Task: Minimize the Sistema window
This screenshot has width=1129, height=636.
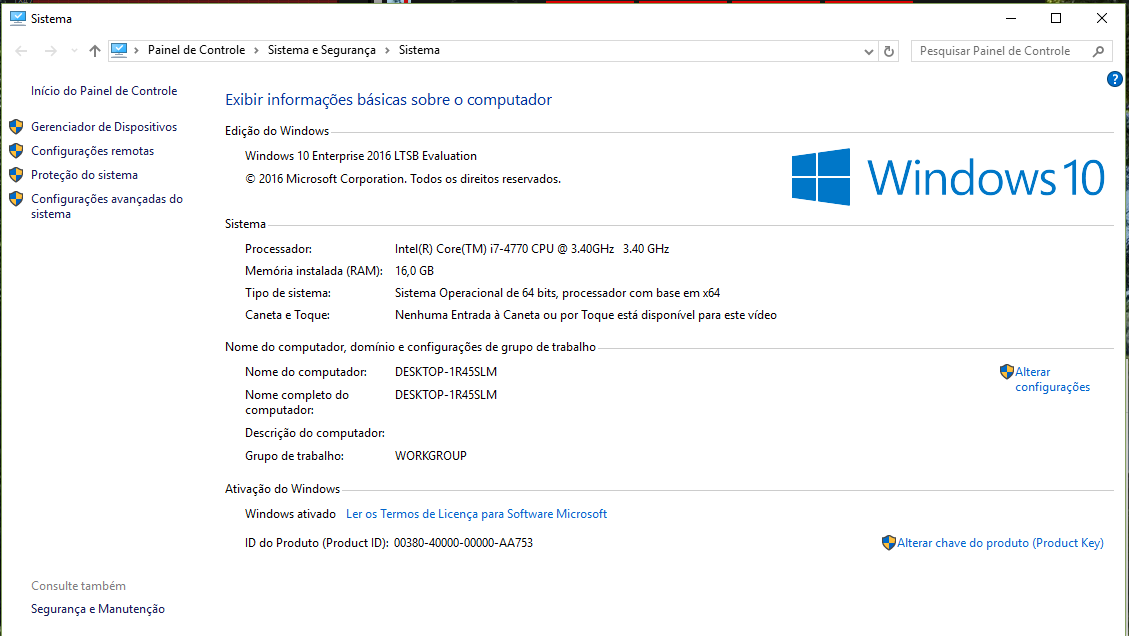Action: [1011, 18]
